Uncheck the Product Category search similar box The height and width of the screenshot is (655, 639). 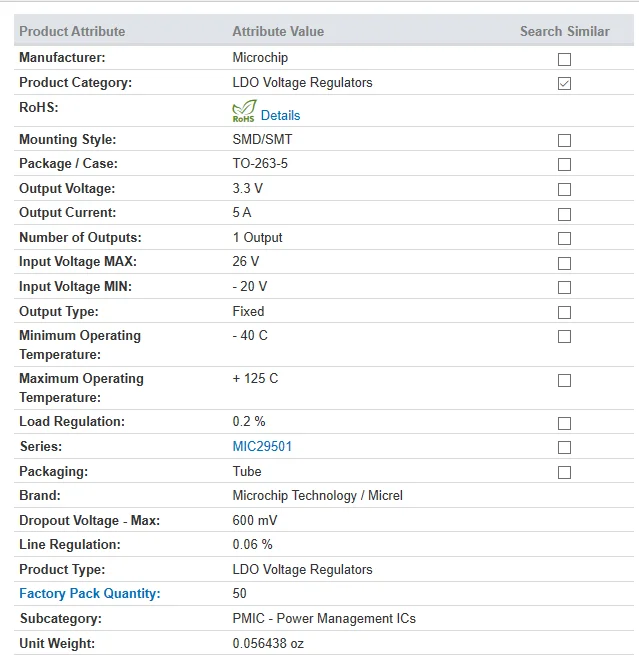pyautogui.click(x=564, y=84)
